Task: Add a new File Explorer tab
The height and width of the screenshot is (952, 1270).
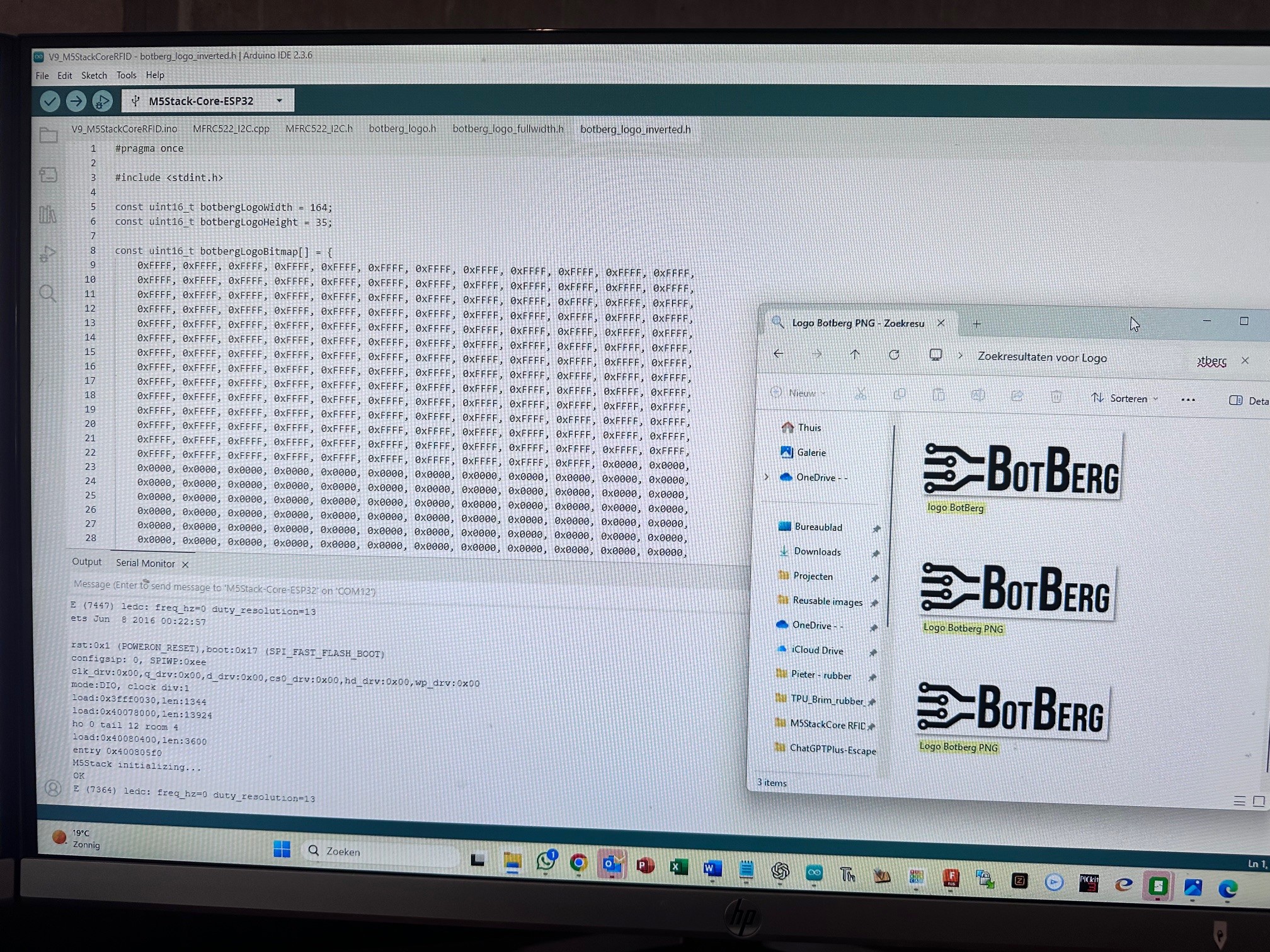Action: pyautogui.click(x=977, y=324)
